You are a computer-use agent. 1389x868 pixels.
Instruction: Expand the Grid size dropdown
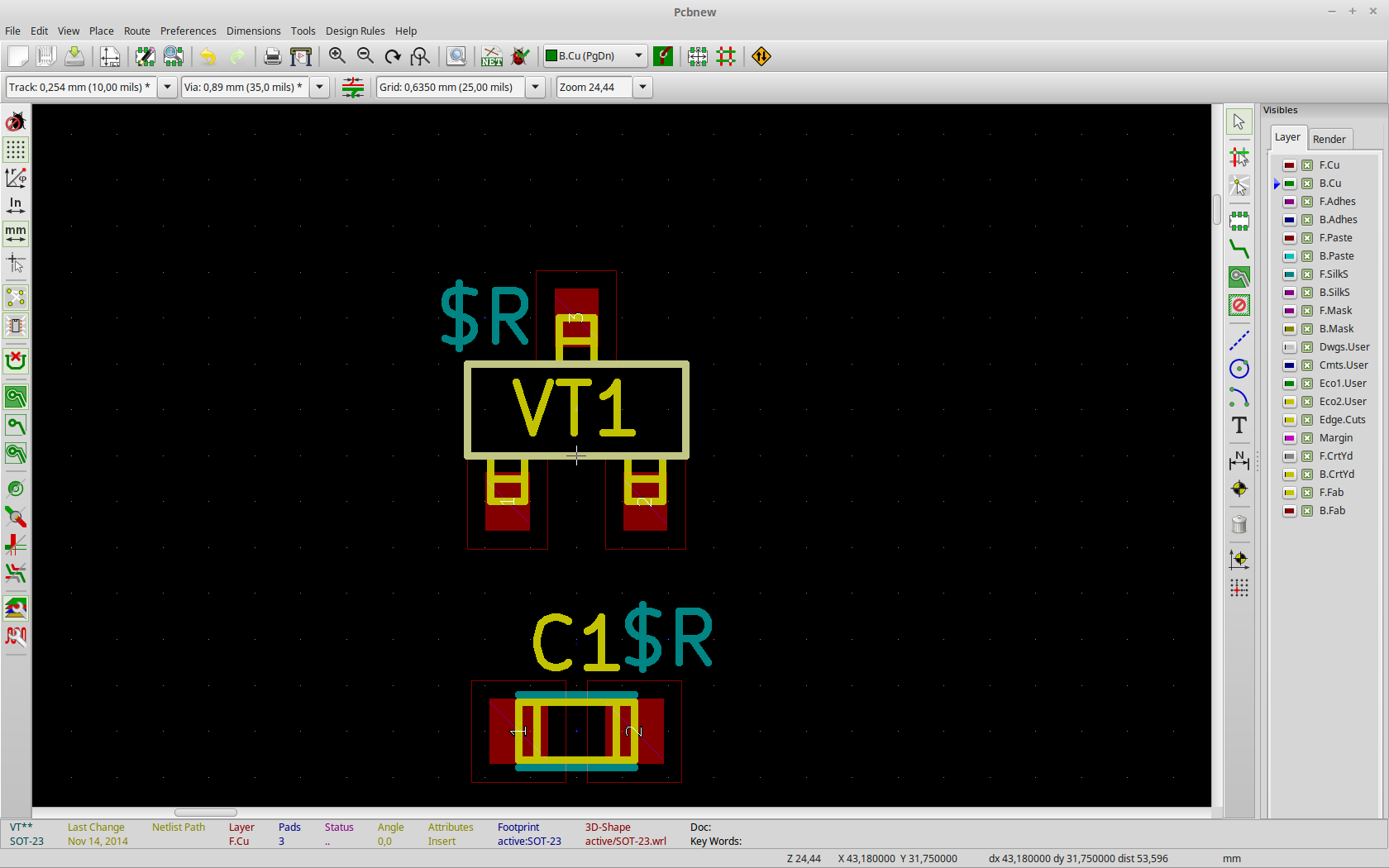point(535,88)
